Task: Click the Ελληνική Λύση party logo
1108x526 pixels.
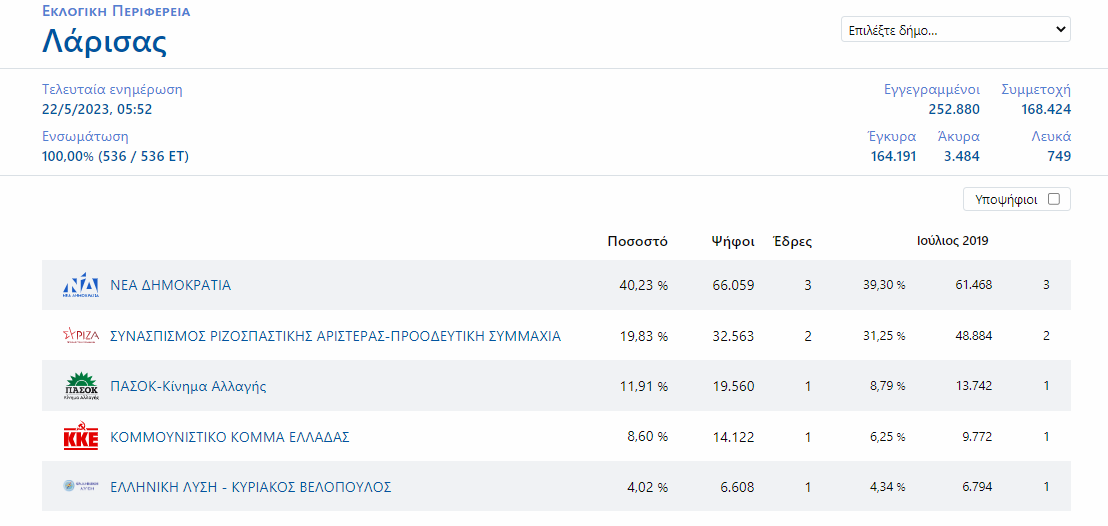Action: 81,487
